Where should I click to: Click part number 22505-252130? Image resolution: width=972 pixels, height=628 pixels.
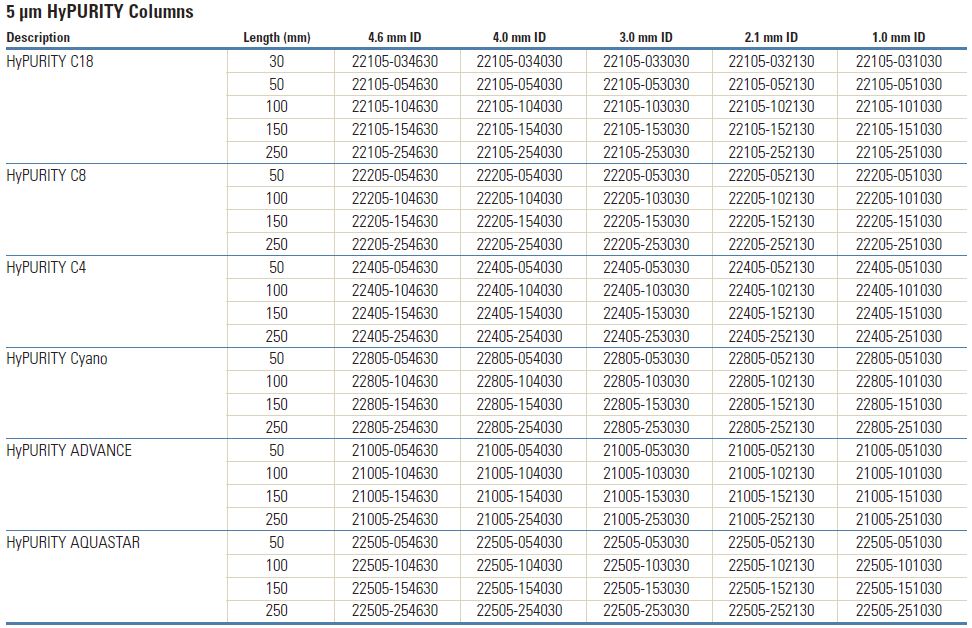click(x=771, y=611)
